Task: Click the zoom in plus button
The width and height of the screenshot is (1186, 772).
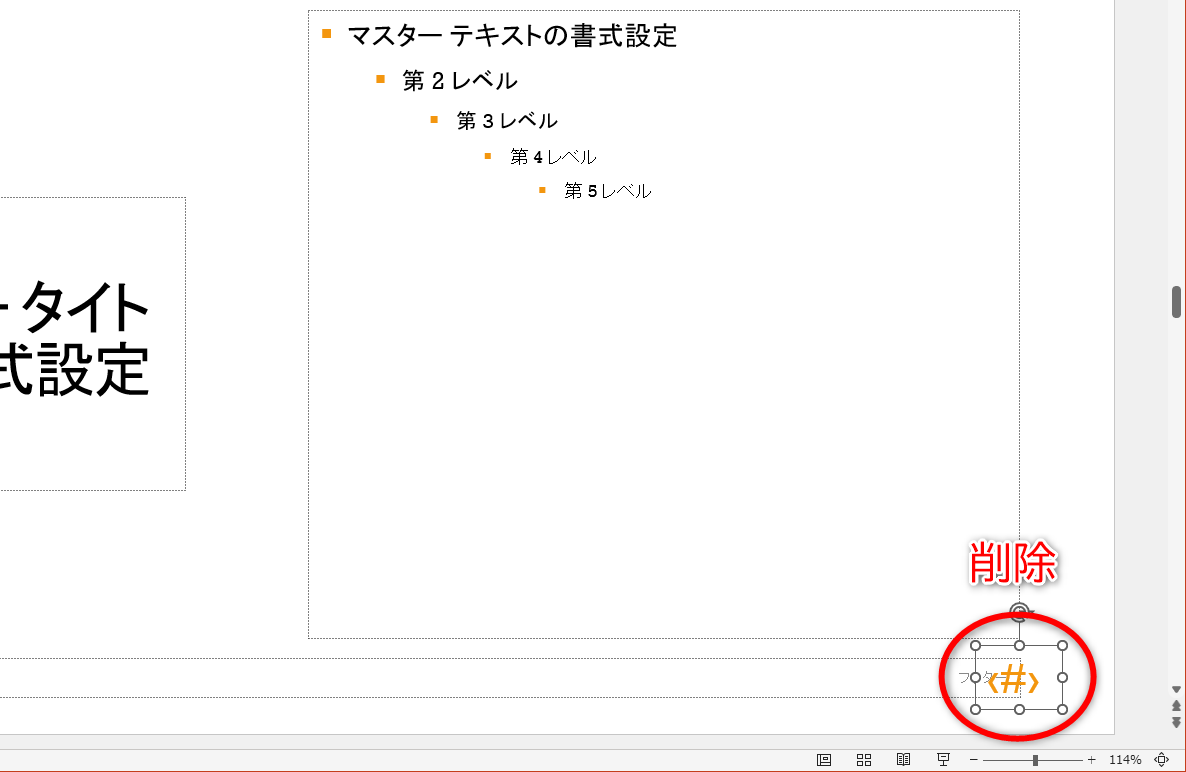Action: (x=1091, y=760)
